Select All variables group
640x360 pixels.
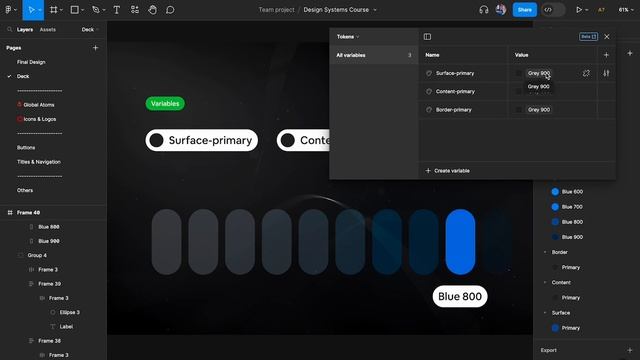coord(374,55)
